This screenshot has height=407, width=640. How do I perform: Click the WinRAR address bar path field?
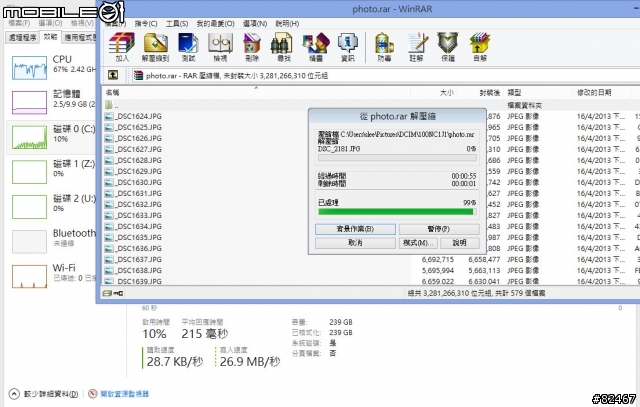click(x=384, y=76)
